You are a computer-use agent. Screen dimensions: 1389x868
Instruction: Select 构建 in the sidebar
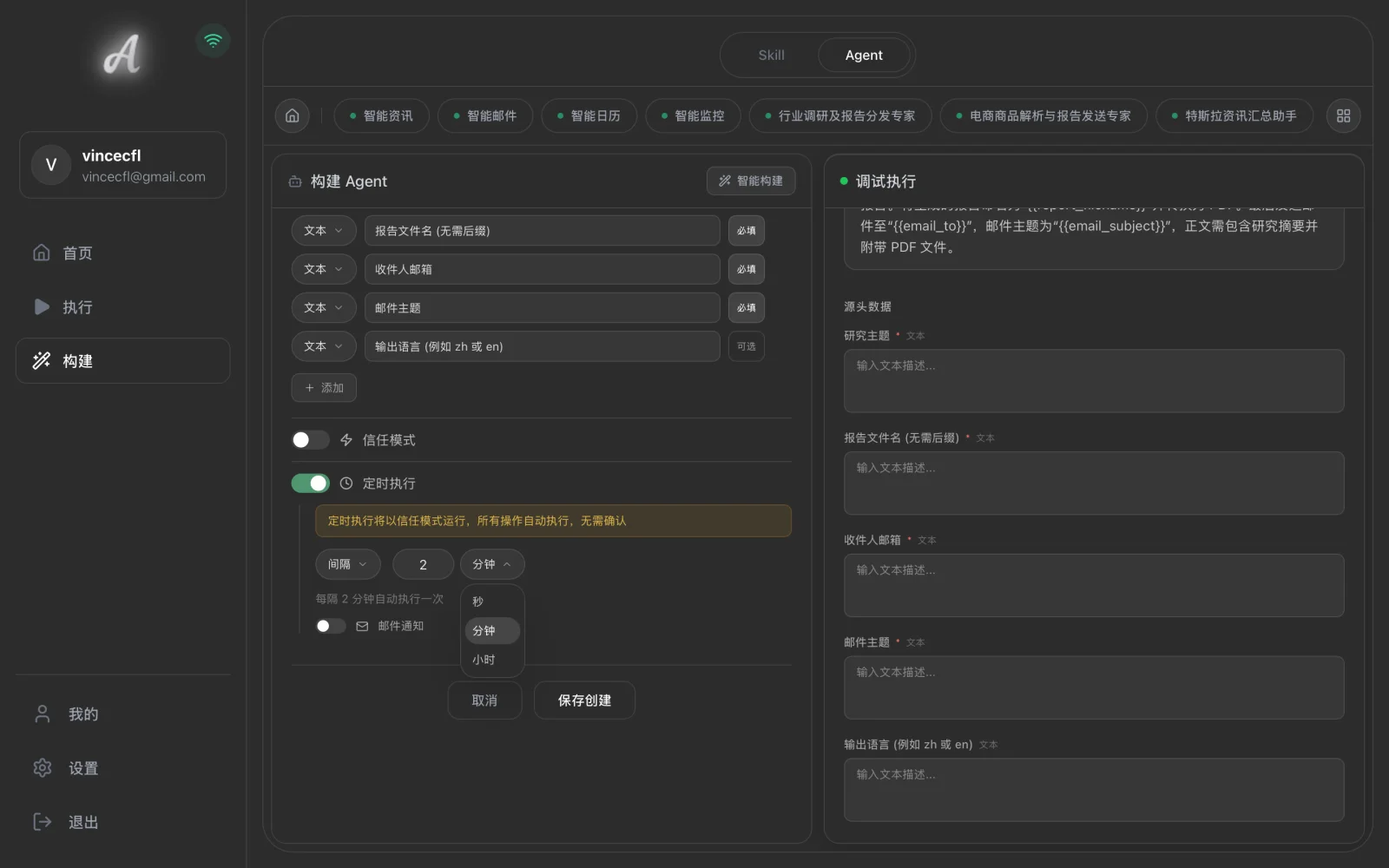[122, 360]
